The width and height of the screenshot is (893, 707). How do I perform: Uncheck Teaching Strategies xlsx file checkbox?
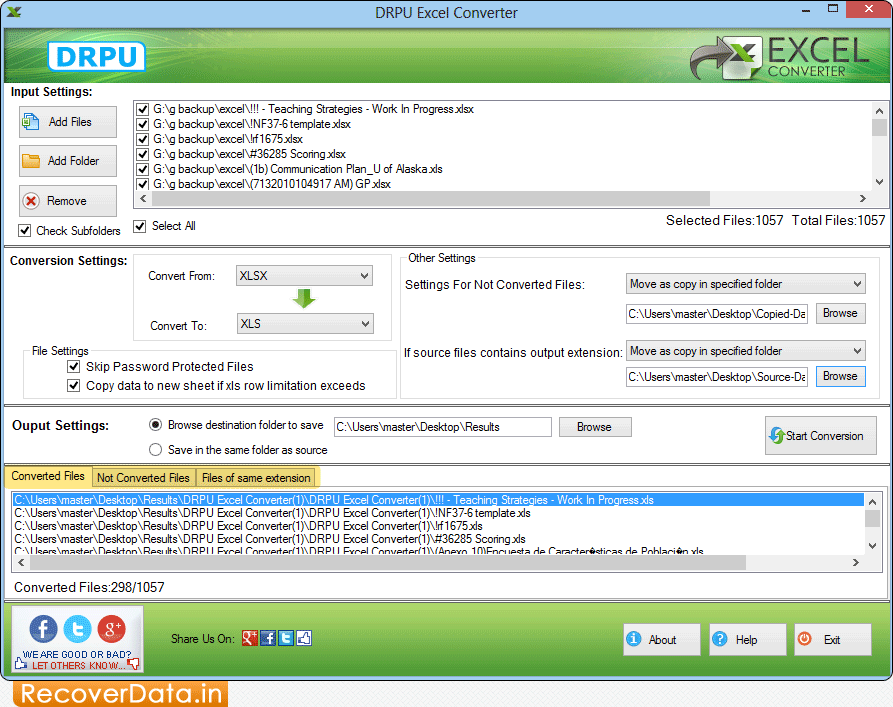pos(142,109)
